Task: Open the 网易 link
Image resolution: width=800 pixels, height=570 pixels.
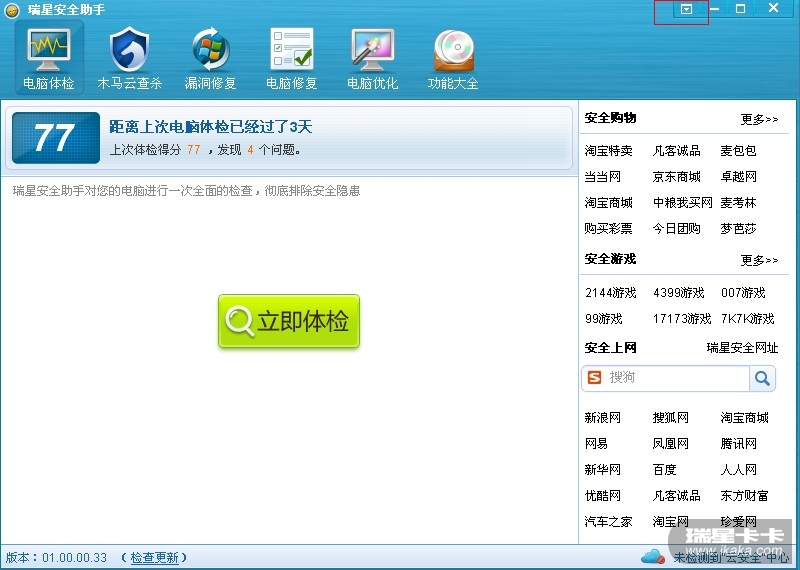Action: pyautogui.click(x=596, y=444)
